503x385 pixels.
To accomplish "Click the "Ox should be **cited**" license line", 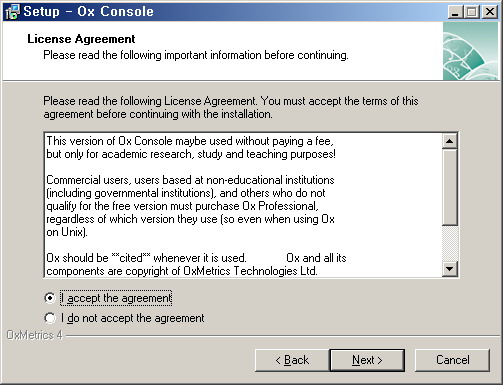I will [x=146, y=258].
